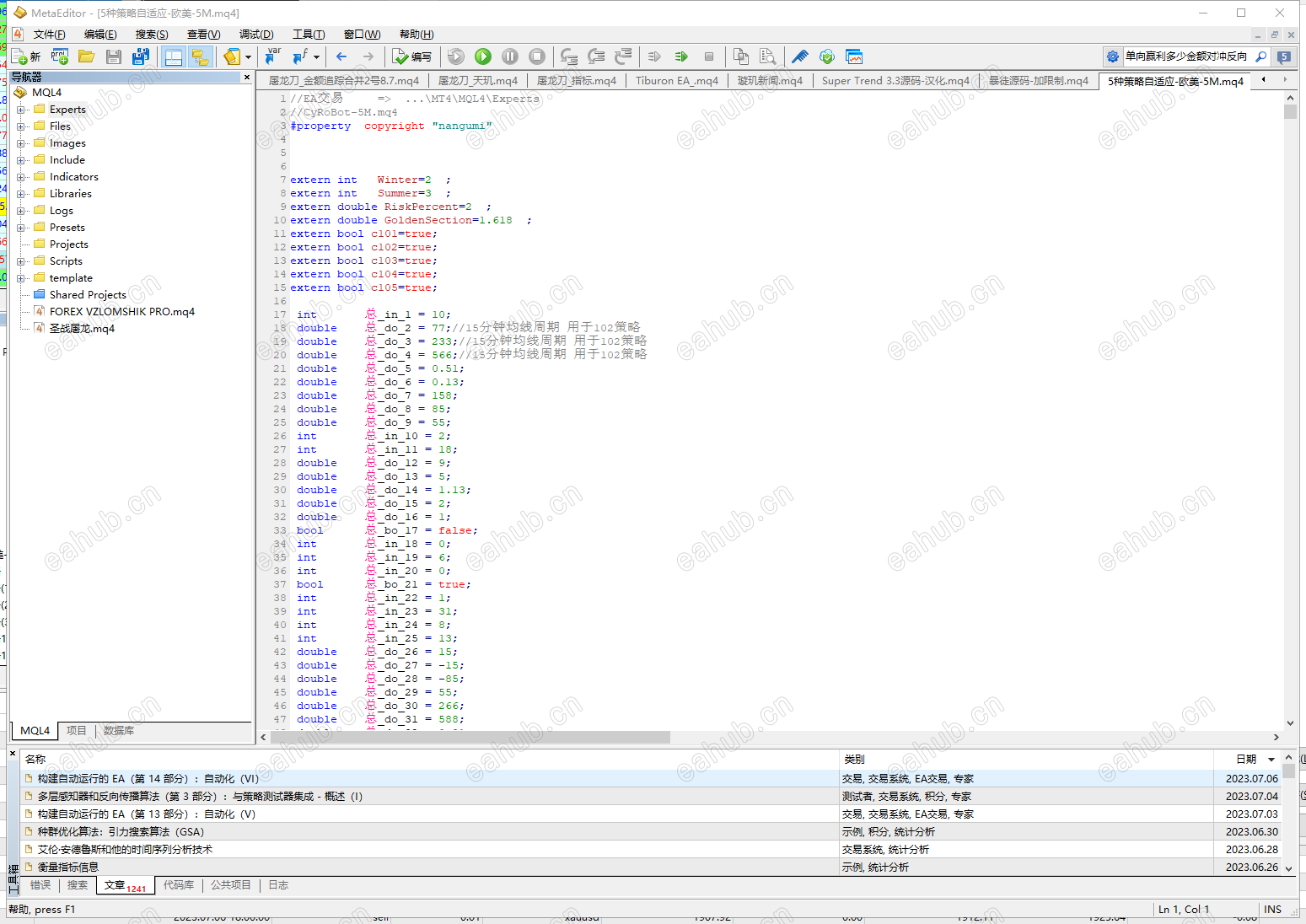Click the search magnifier icon

[x=1261, y=56]
